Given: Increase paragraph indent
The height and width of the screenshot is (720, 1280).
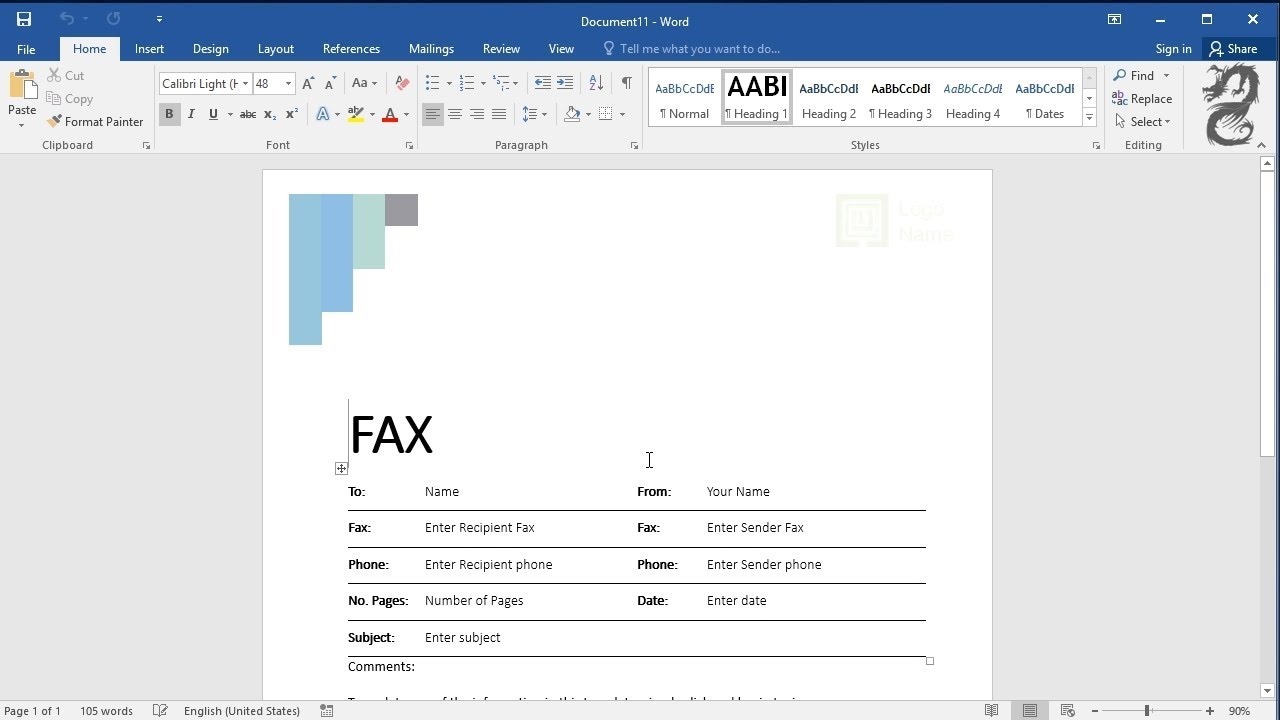Looking at the screenshot, I should click(565, 83).
